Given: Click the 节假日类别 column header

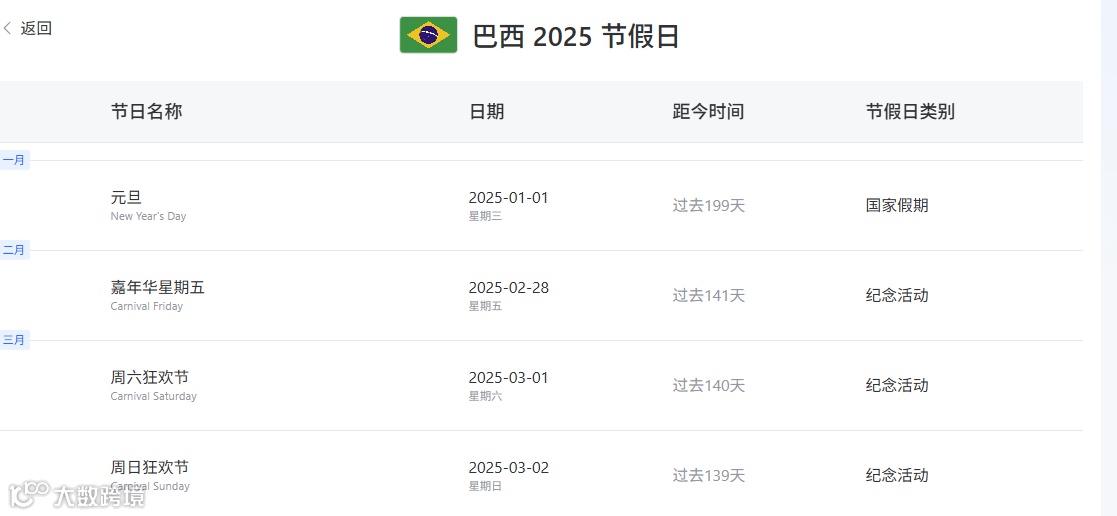Looking at the screenshot, I should 910,111.
